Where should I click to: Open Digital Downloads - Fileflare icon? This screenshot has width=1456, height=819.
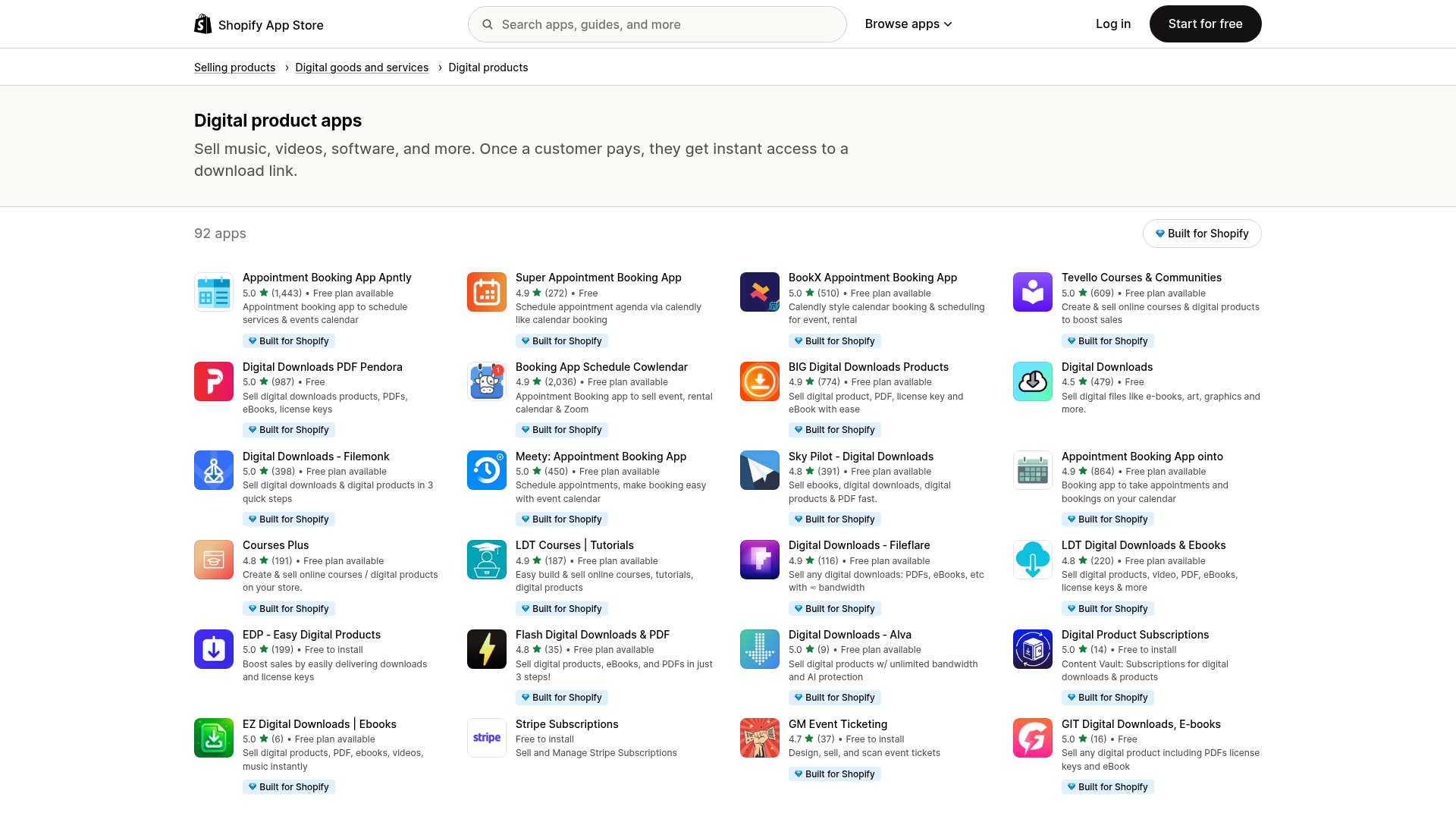coord(760,560)
